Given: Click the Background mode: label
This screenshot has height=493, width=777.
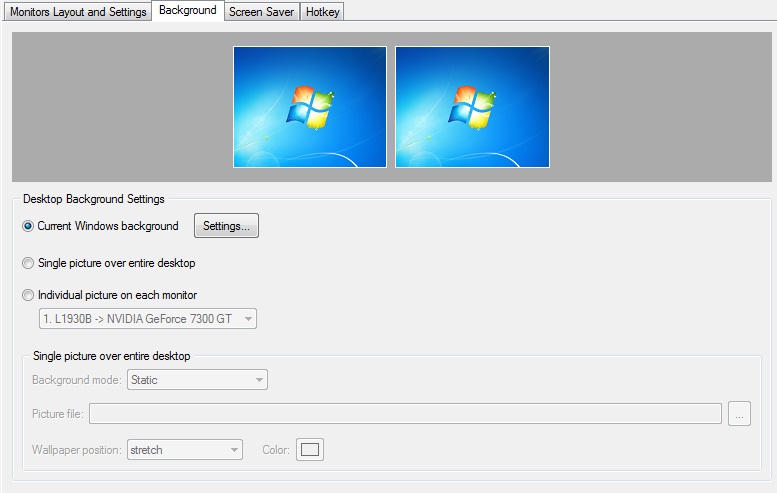Looking at the screenshot, I should coord(77,380).
